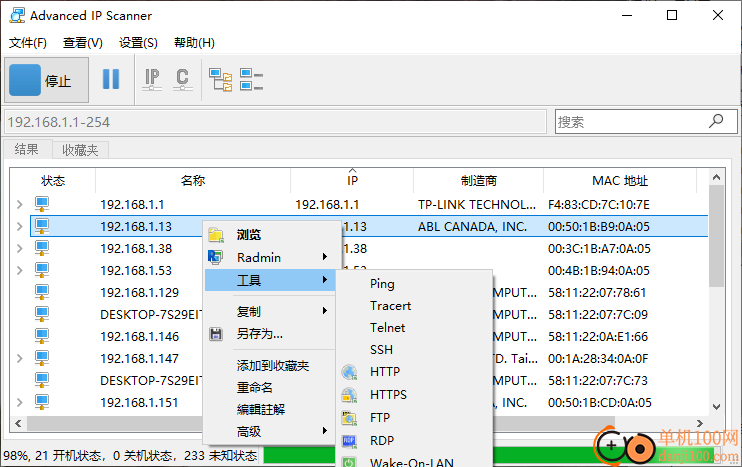Screen dimensions: 742x467
Task: Sort by the 状态 column header
Action: click(x=53, y=180)
